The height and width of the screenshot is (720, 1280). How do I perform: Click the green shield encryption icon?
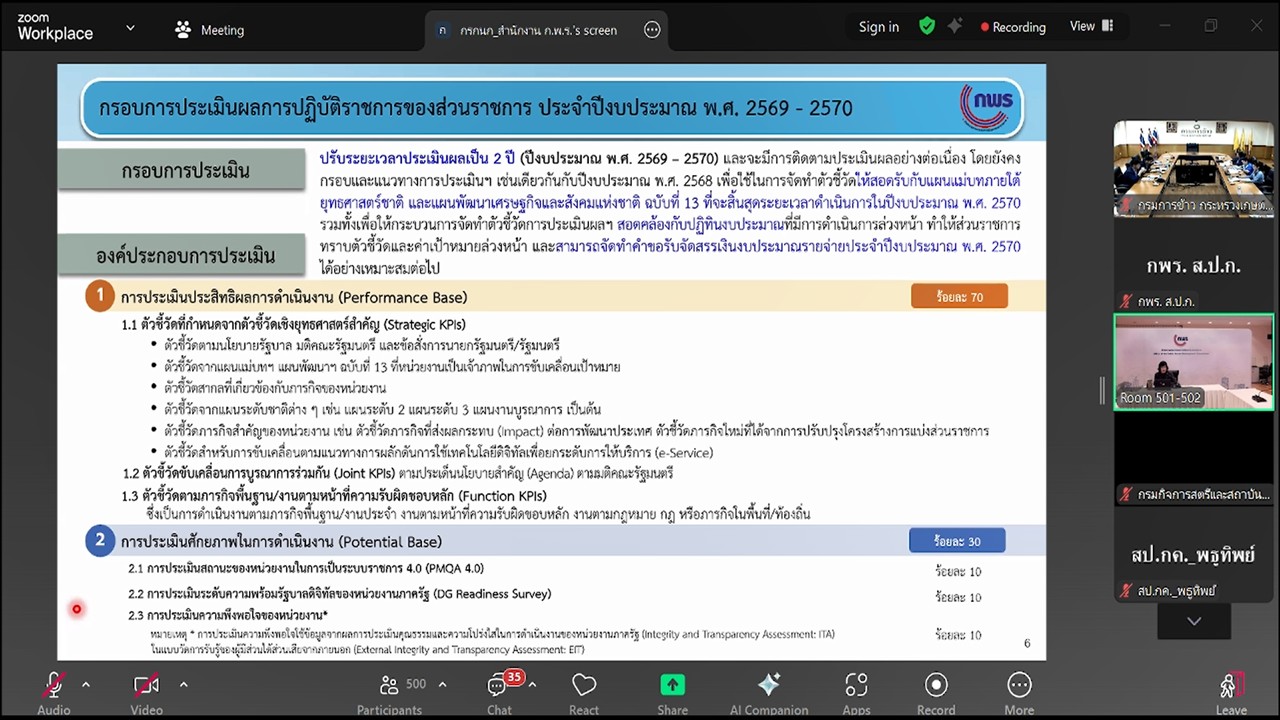point(927,27)
